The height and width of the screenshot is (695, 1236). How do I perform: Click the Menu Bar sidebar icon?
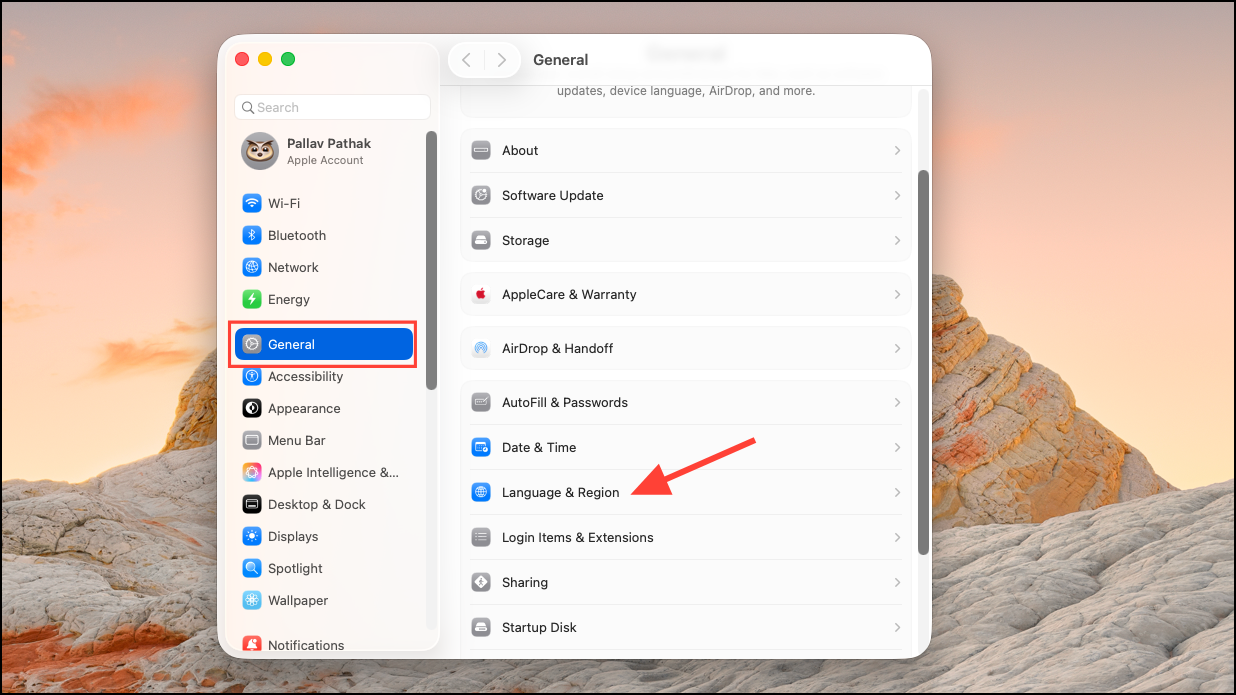coord(252,440)
